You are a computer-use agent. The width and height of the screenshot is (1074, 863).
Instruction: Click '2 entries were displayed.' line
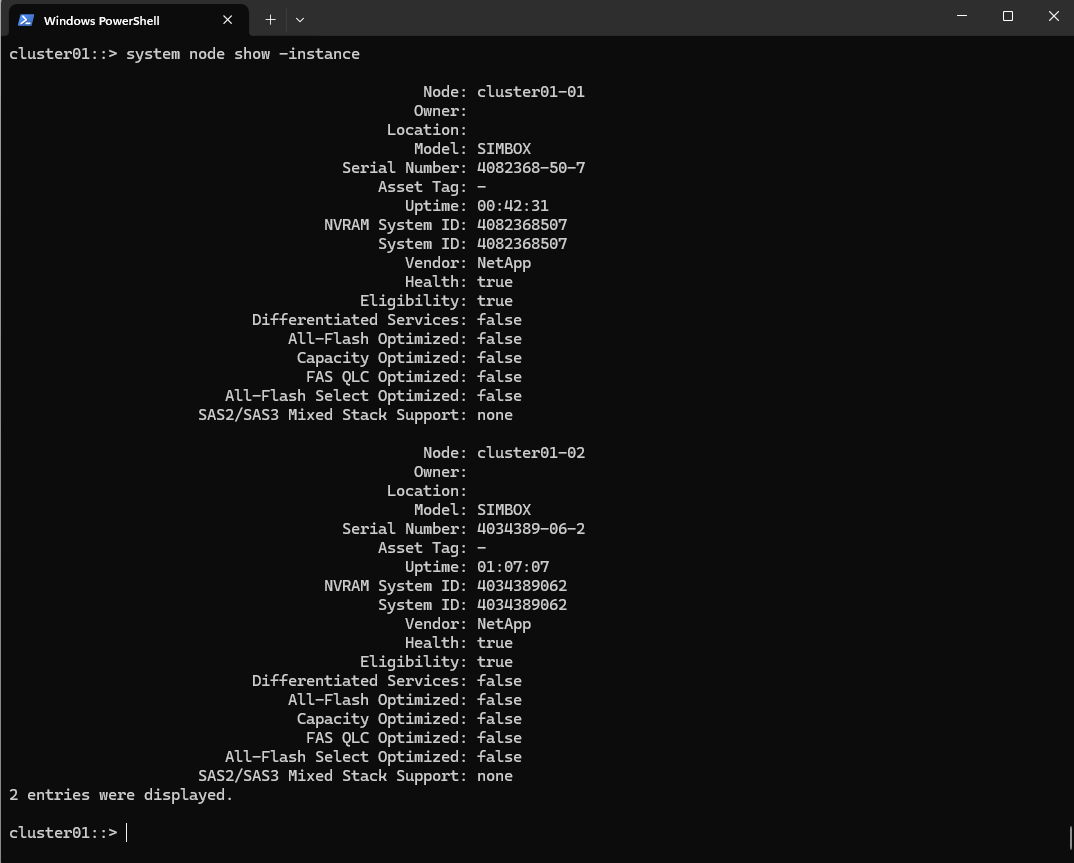click(121, 795)
